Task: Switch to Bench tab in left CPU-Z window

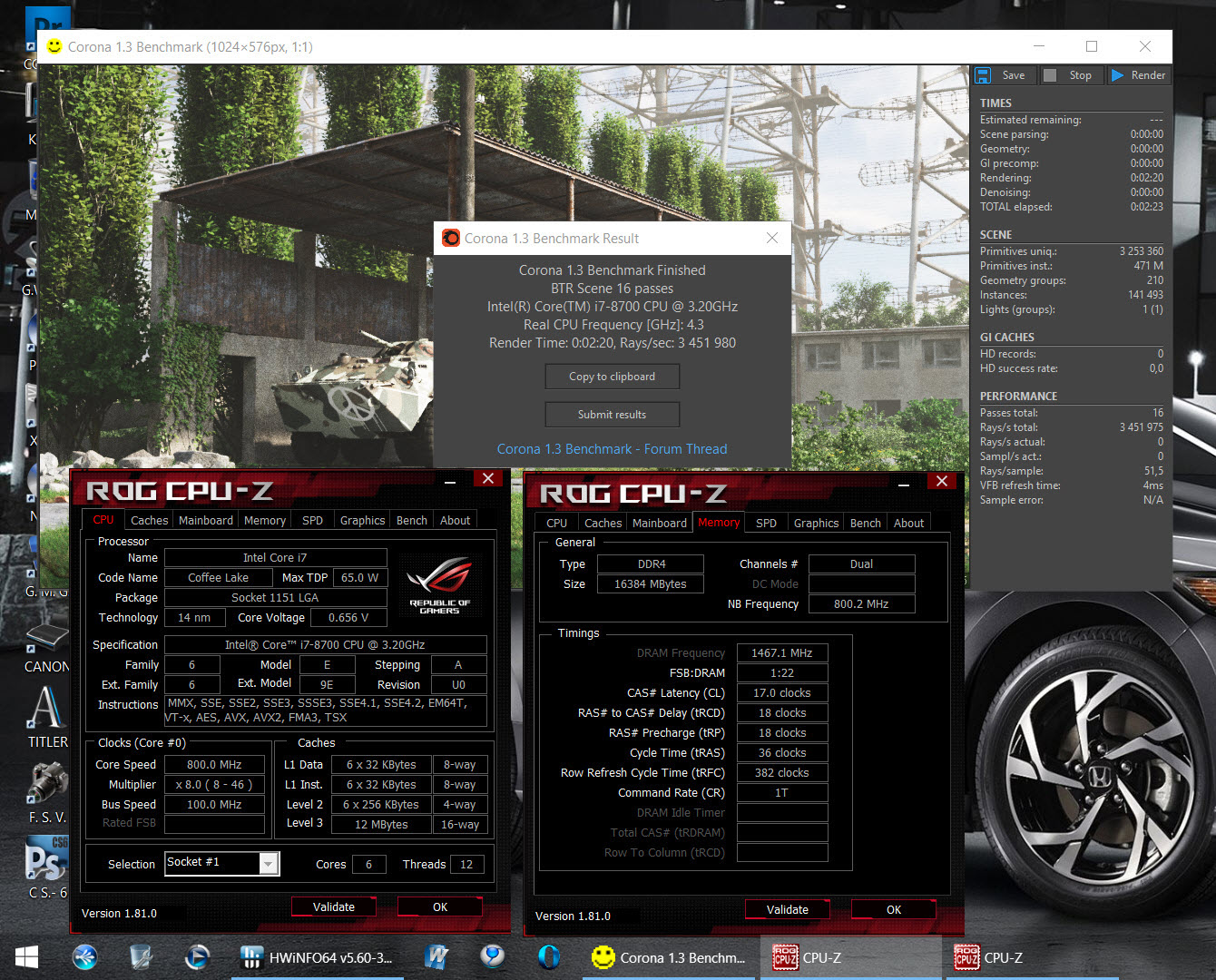Action: pos(412,520)
